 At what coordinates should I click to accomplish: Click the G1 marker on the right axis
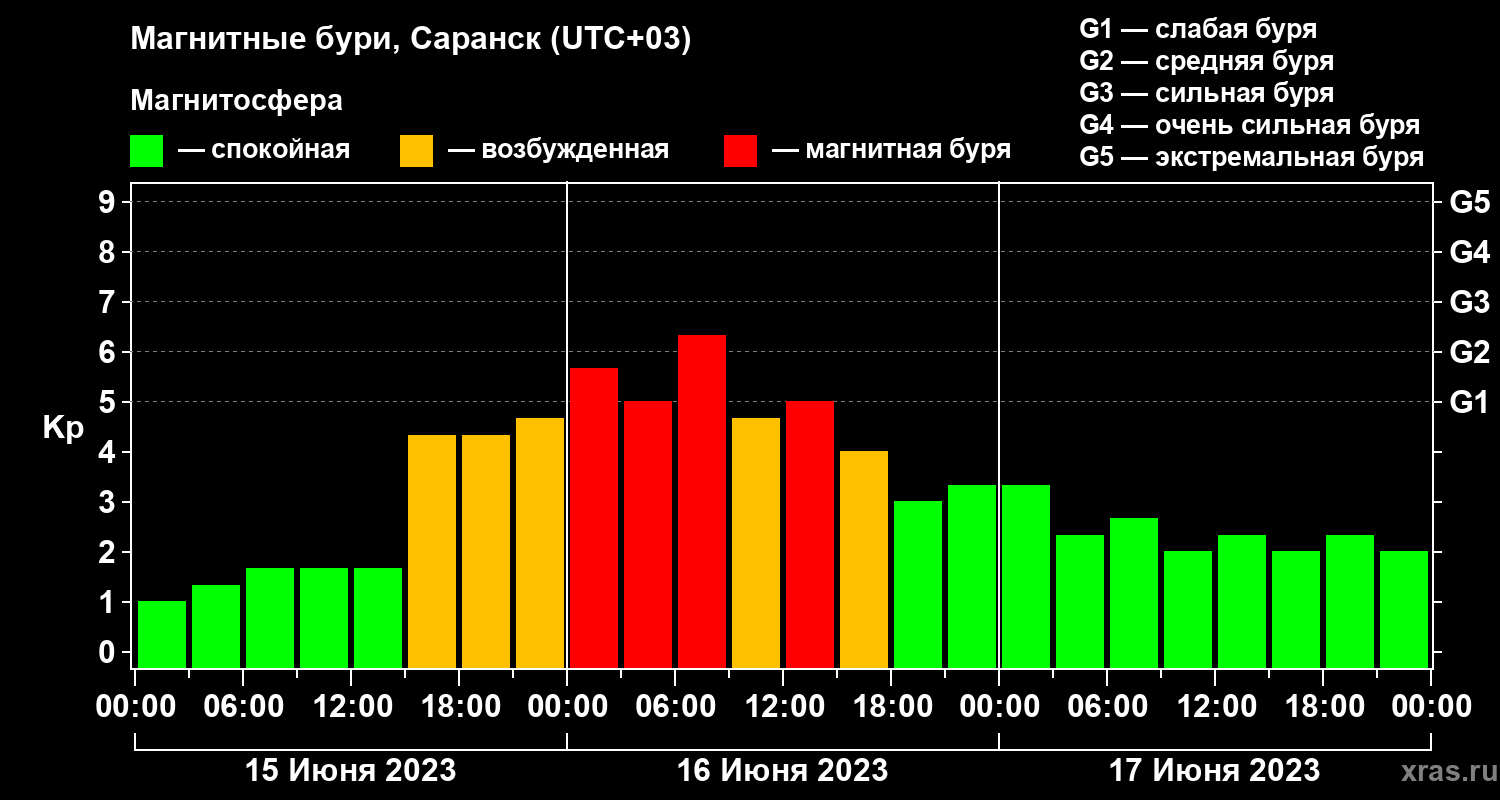click(x=1469, y=403)
